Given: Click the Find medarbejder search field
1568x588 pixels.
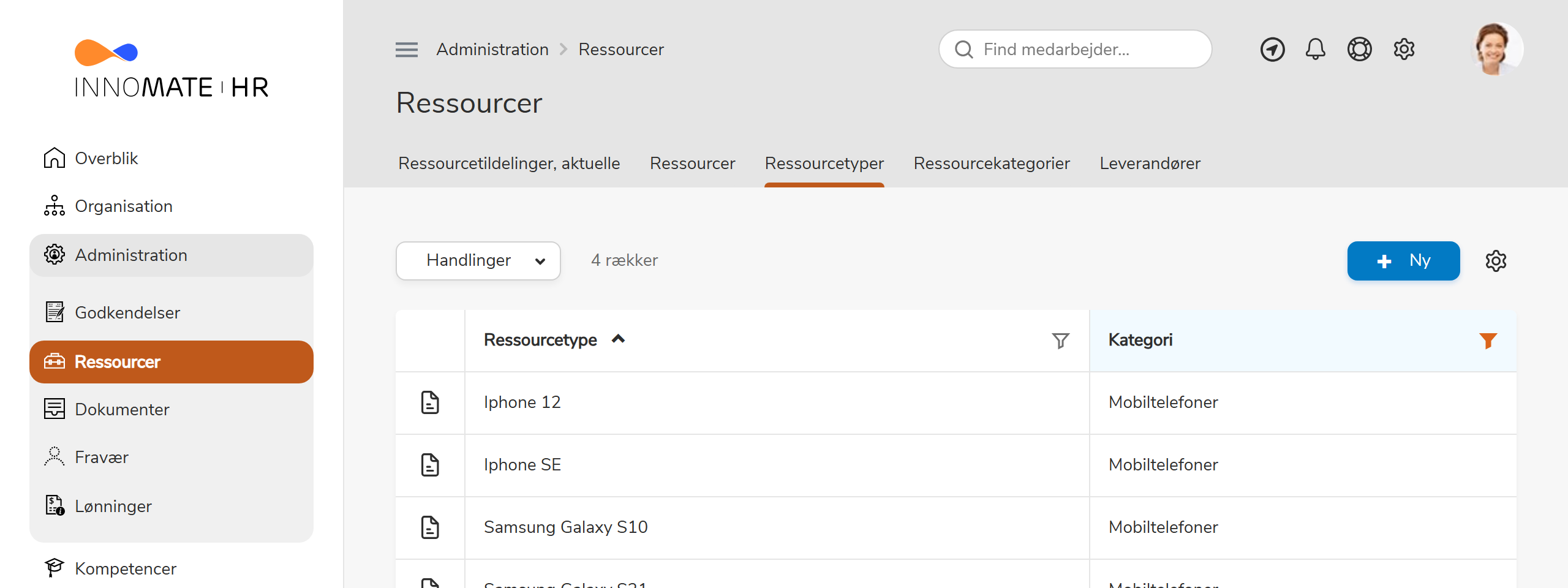Looking at the screenshot, I should pos(1075,50).
